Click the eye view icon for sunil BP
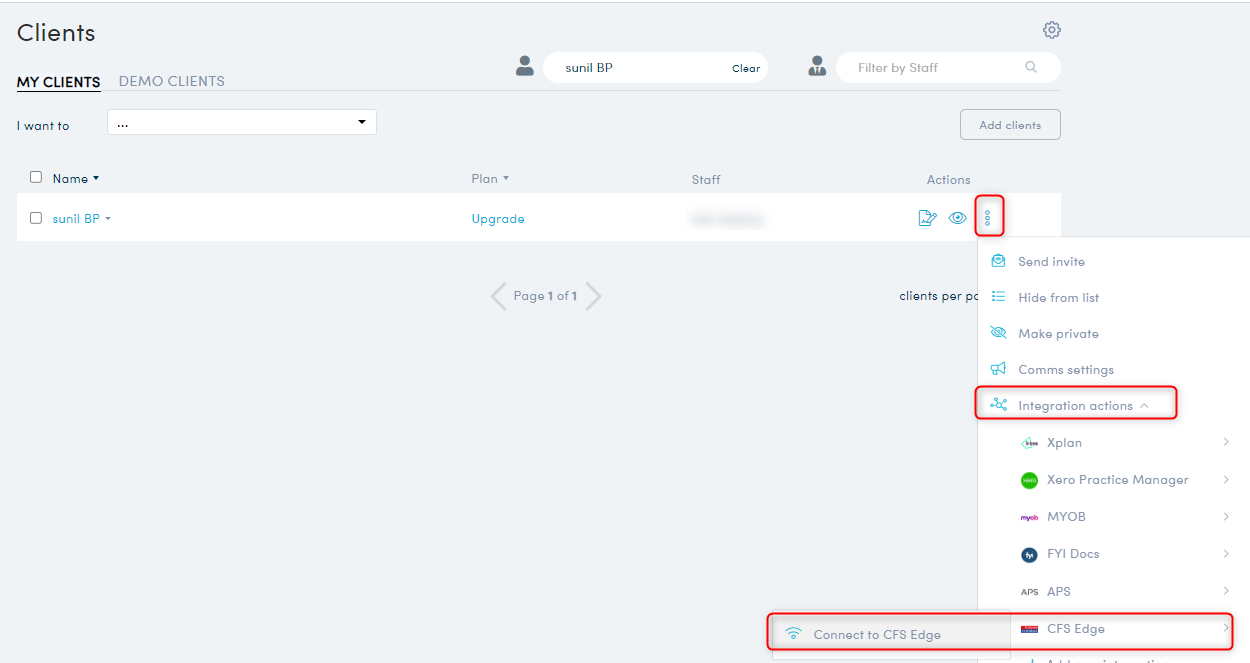 click(x=957, y=218)
